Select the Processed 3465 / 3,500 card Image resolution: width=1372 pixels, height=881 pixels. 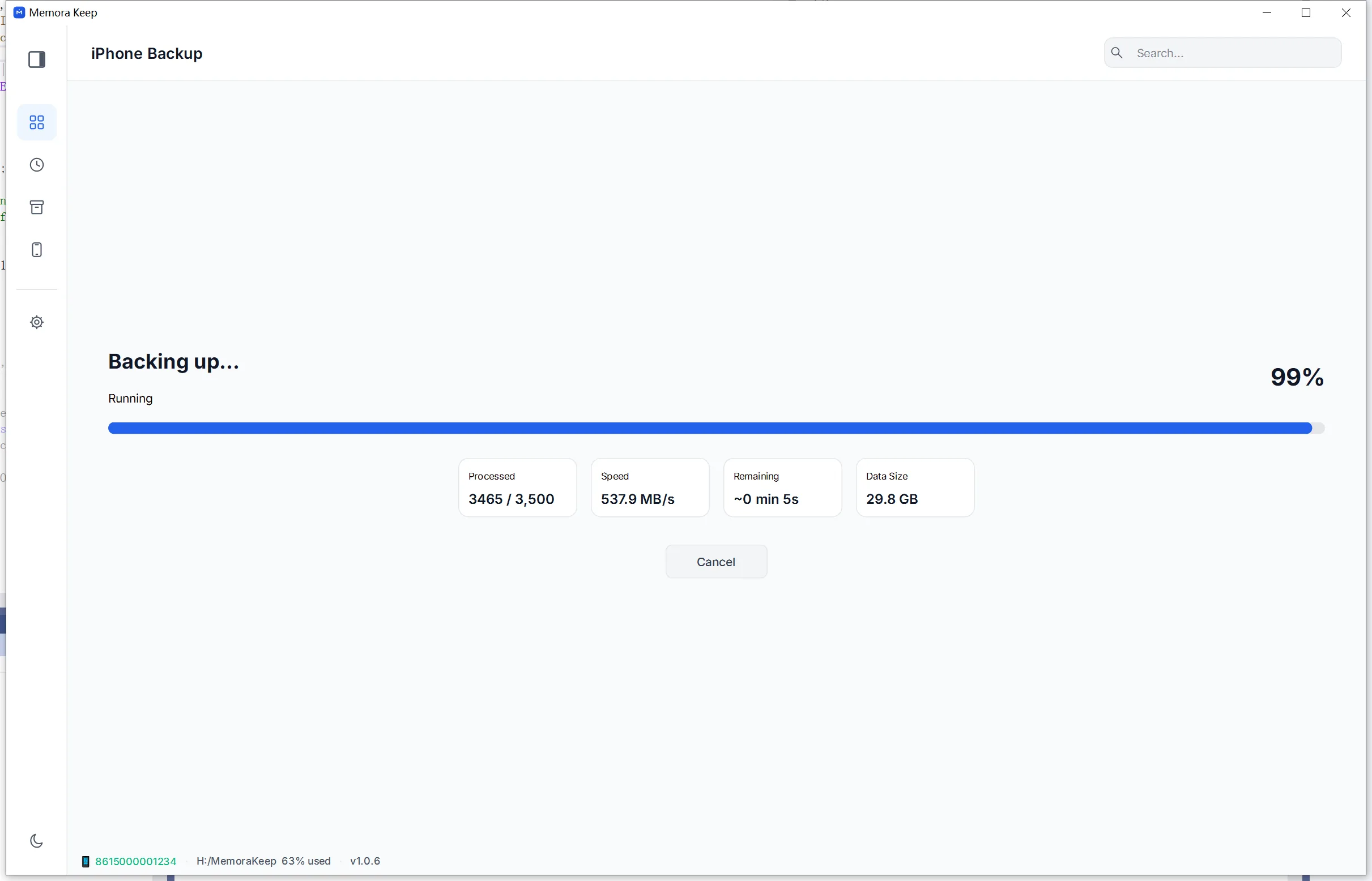pos(517,488)
